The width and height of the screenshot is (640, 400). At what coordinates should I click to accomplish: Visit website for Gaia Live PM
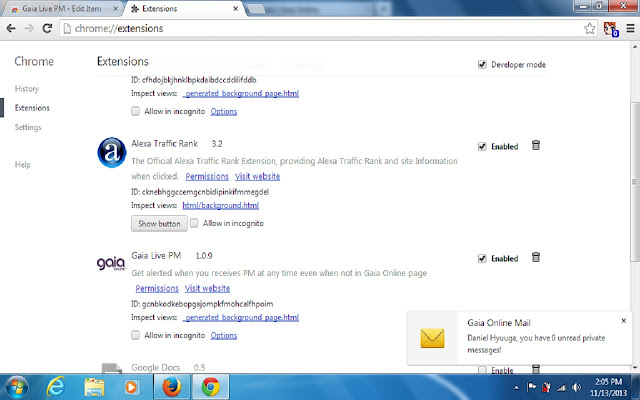click(207, 288)
